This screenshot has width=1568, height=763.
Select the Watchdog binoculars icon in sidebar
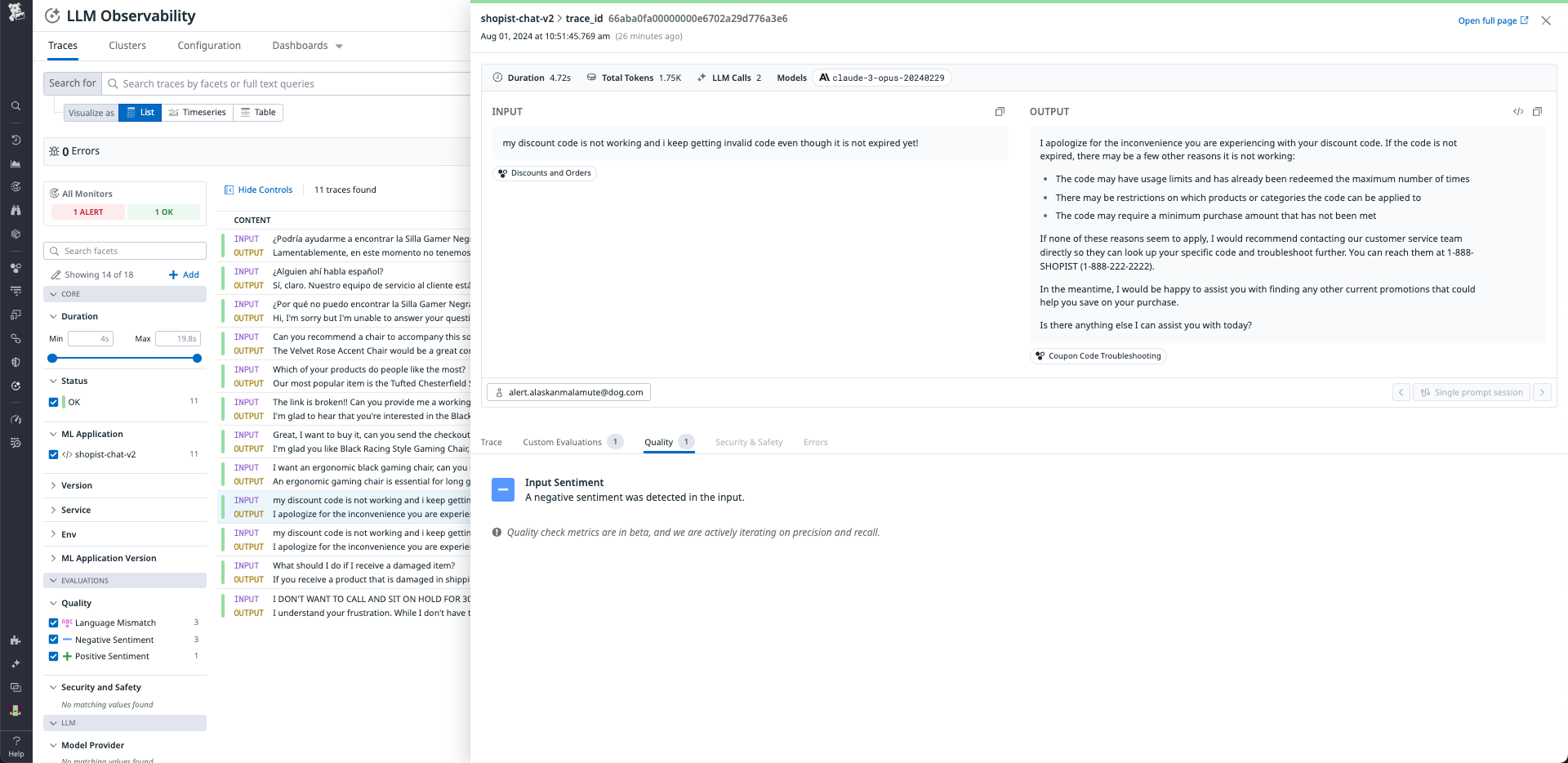pyautogui.click(x=16, y=208)
